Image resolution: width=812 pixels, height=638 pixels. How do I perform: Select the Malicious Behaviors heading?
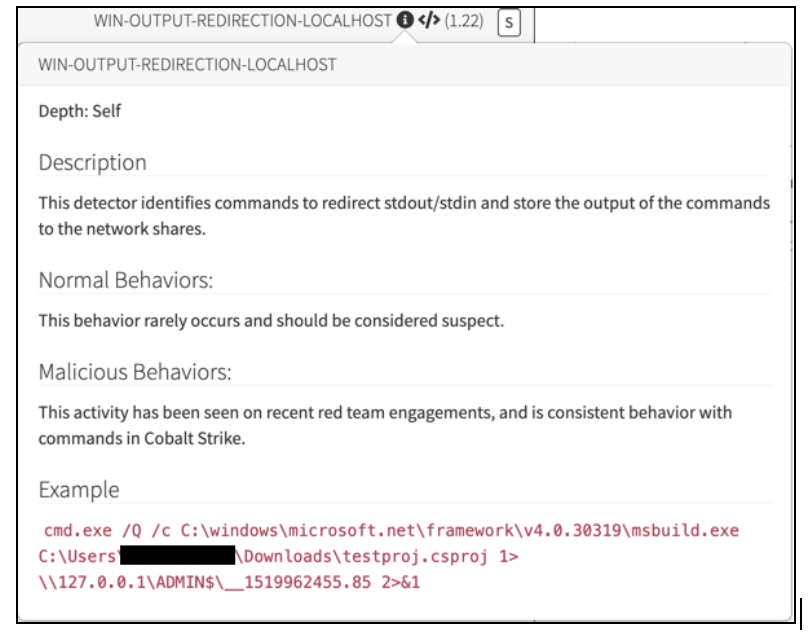(x=135, y=372)
